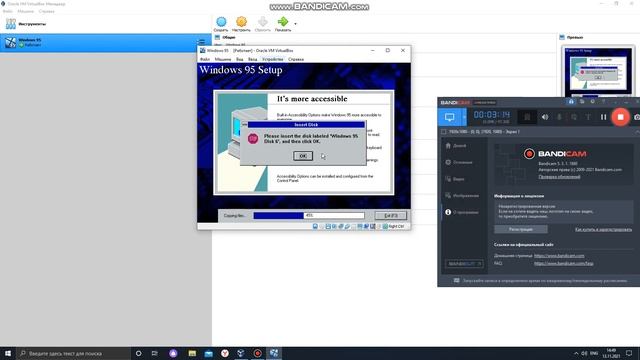Open Task View on the taskbar

(155, 353)
